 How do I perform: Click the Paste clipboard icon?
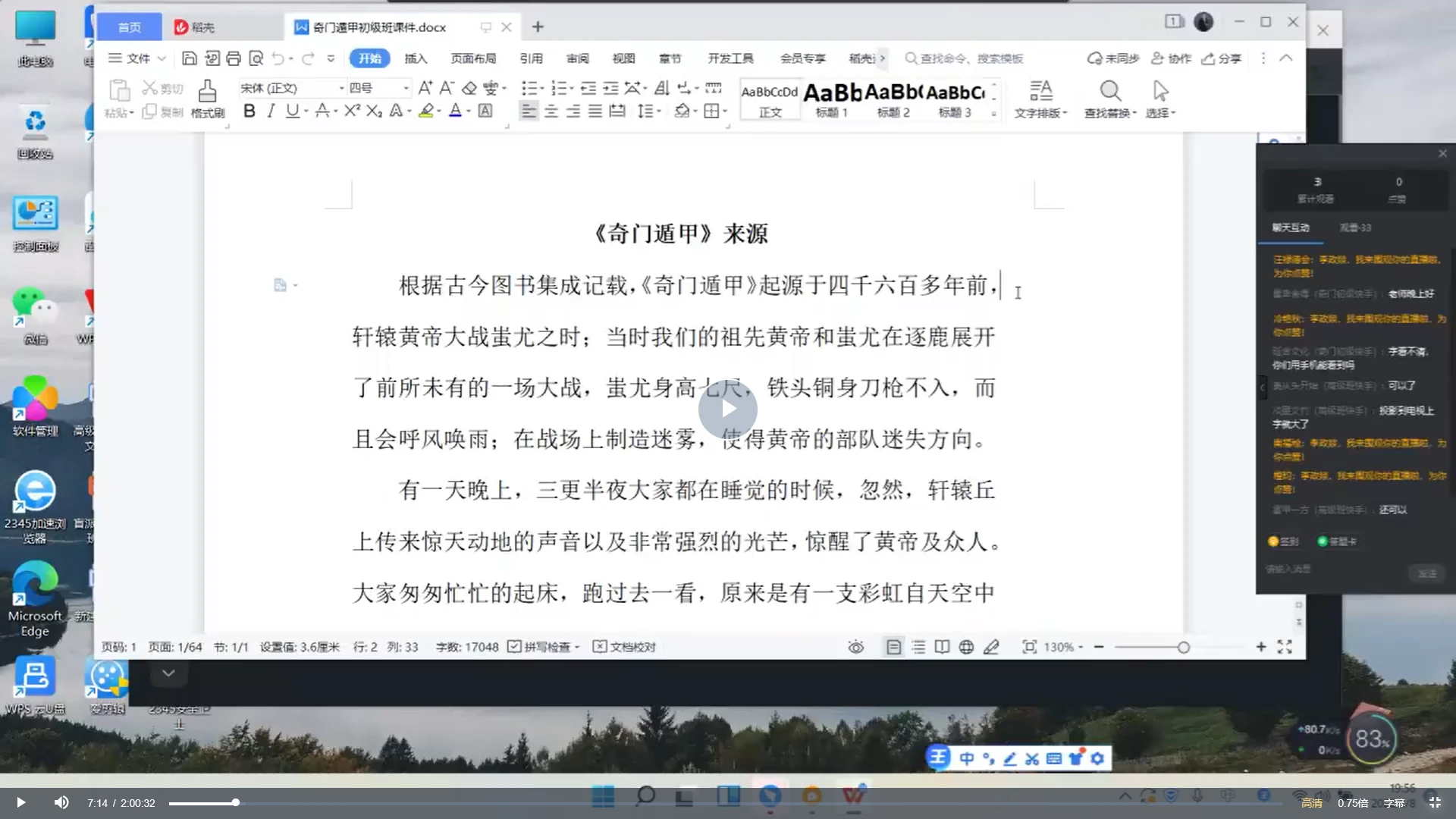coord(119,91)
